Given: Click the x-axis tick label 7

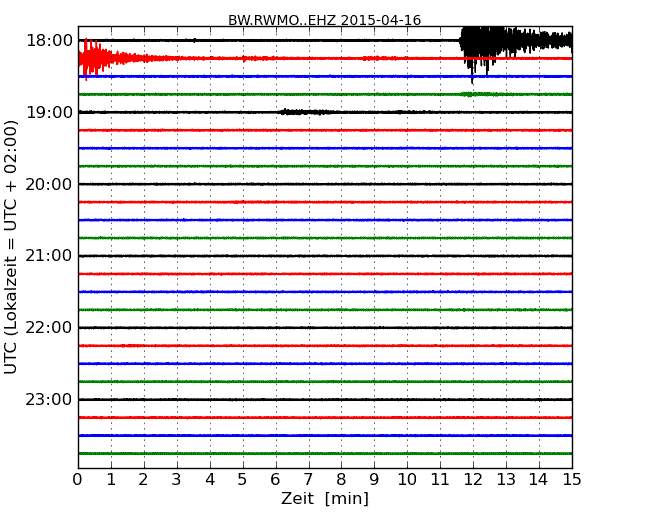Looking at the screenshot, I should click(x=308, y=480).
